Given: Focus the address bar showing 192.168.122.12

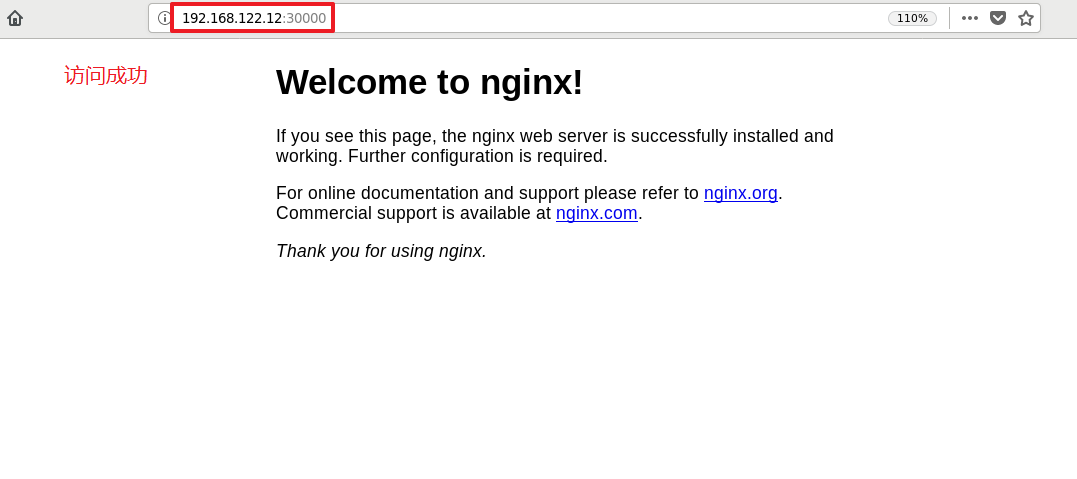Looking at the screenshot, I should click(x=231, y=19).
